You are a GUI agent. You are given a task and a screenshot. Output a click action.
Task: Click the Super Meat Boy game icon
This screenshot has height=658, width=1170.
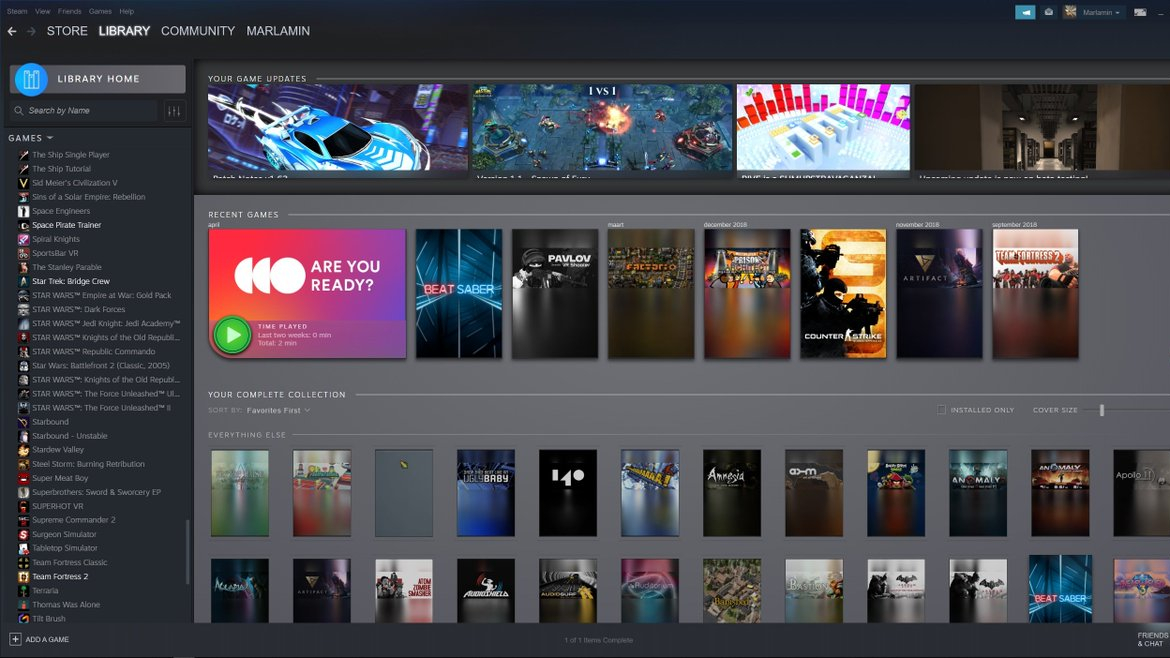pyautogui.click(x=23, y=478)
